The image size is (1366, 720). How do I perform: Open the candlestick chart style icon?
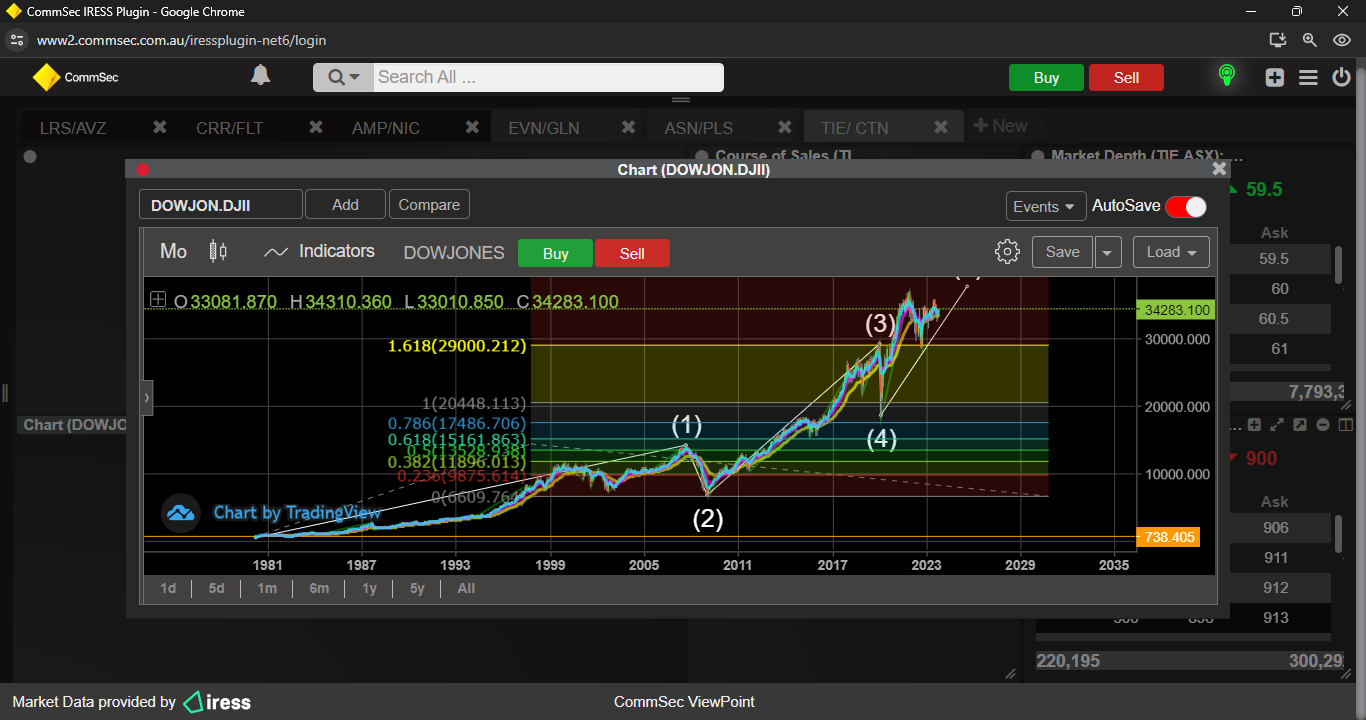(x=218, y=251)
